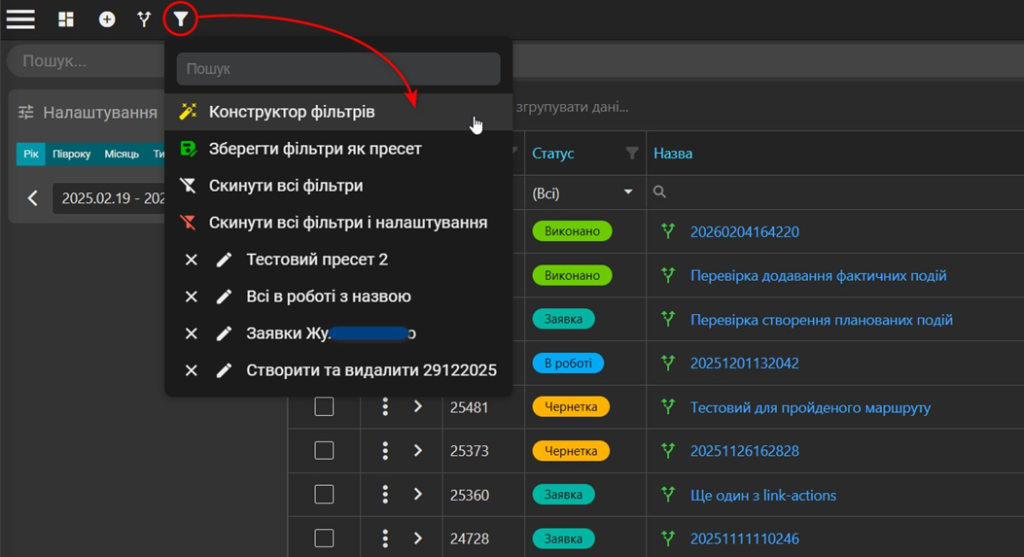Click branch icon beside Тестовий для пройденого маршруту
Screen dimensions: 1024x557
pos(667,407)
